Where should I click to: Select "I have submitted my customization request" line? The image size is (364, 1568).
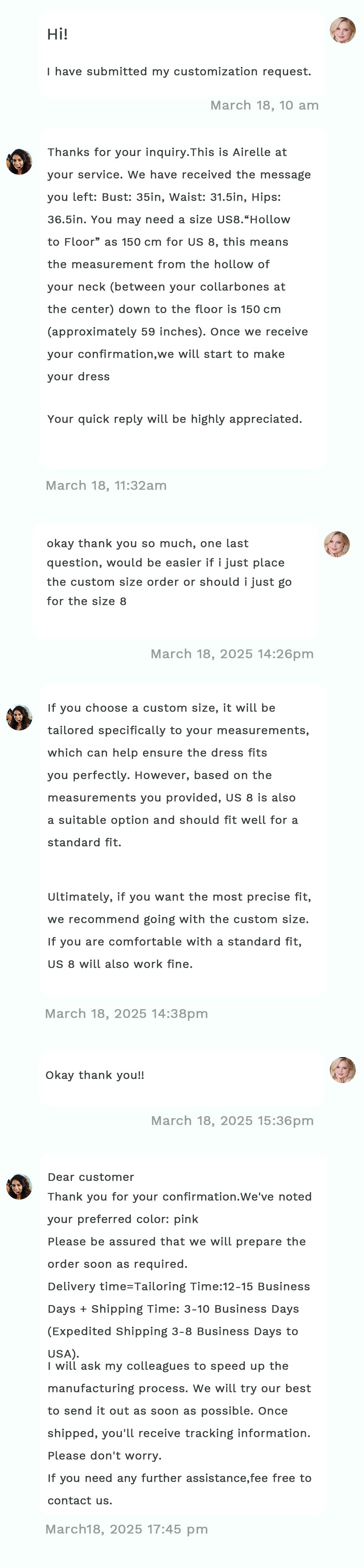pos(178,72)
